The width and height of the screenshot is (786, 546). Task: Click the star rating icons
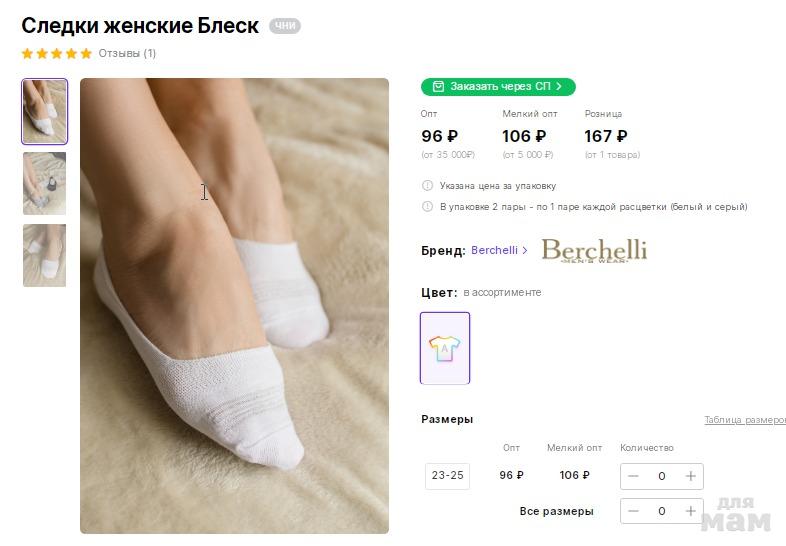click(56, 54)
